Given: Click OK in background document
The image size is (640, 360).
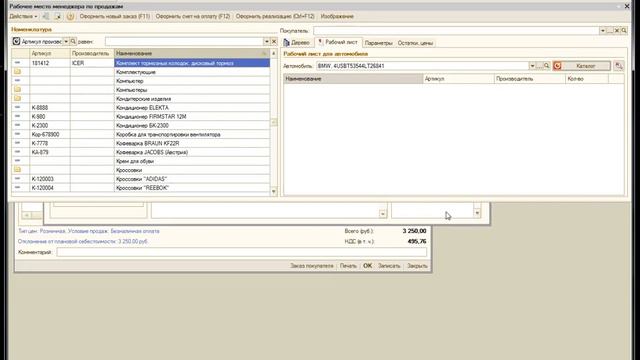Looking at the screenshot, I should (x=367, y=266).
